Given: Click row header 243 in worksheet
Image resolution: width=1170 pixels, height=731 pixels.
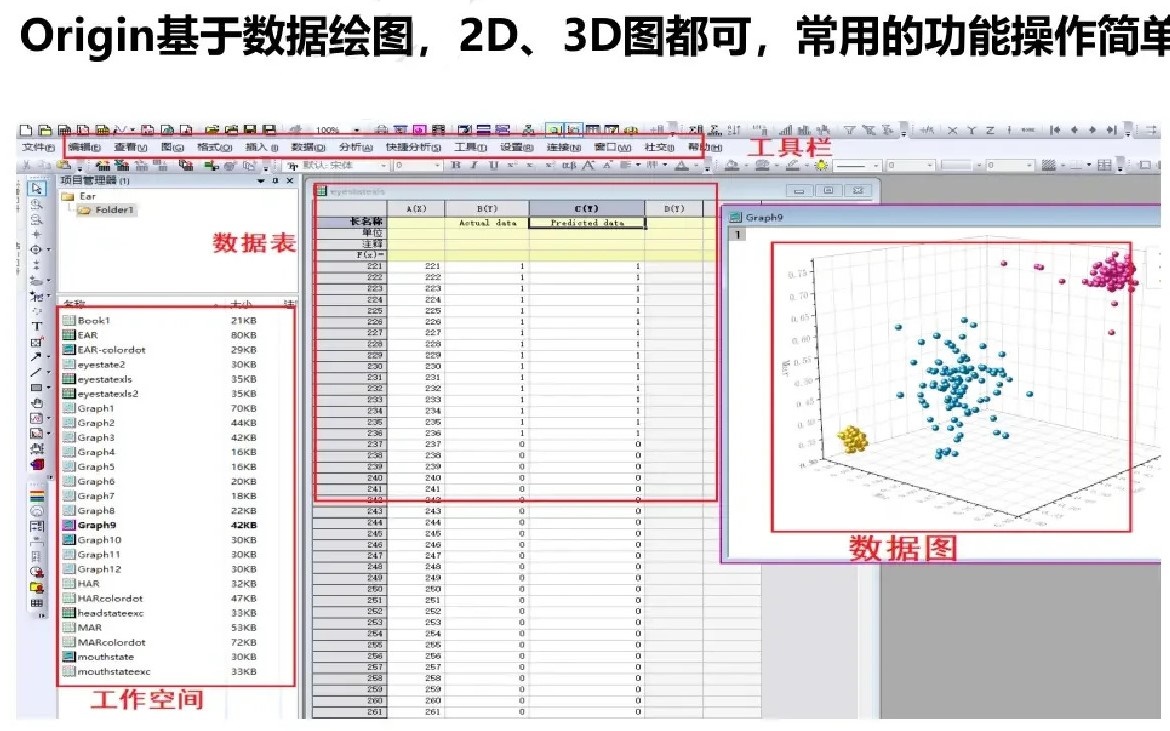Looking at the screenshot, I should tap(350, 512).
